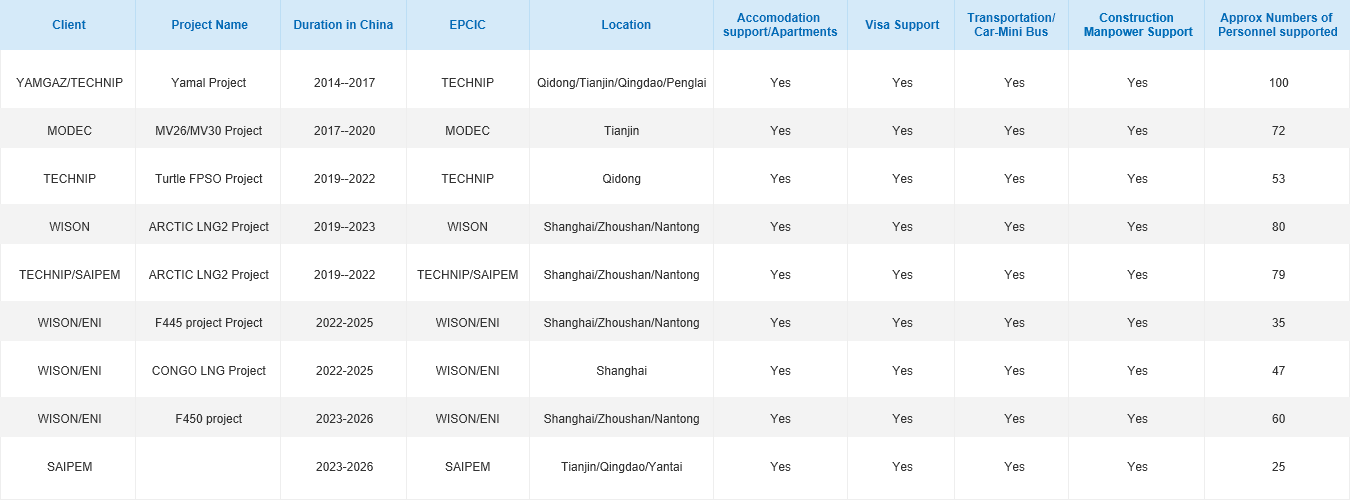The image size is (1350, 500).
Task: Select the 2017--2020 duration cell
Action: pos(344,131)
